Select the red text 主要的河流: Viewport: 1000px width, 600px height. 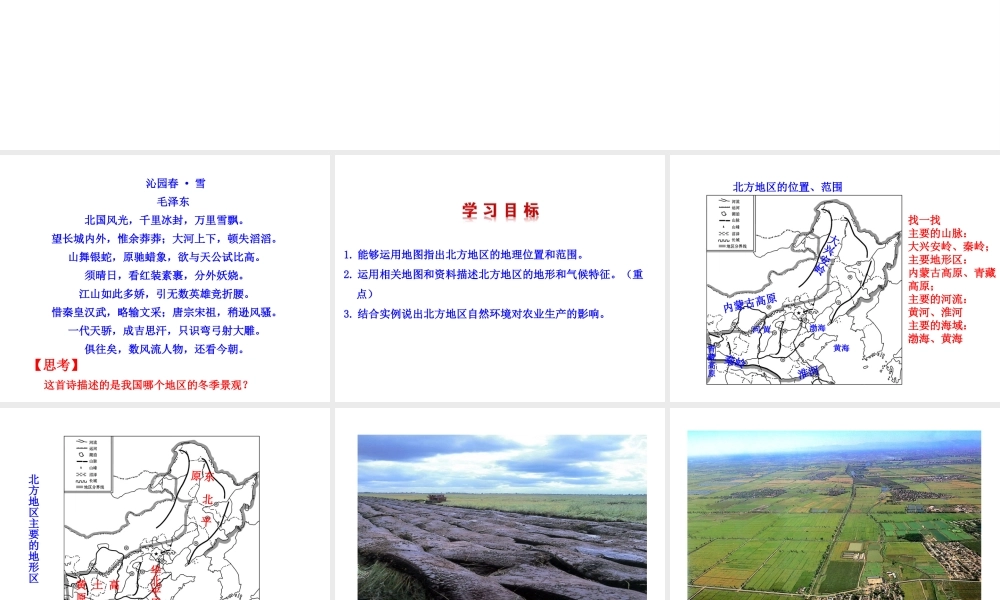point(938,299)
